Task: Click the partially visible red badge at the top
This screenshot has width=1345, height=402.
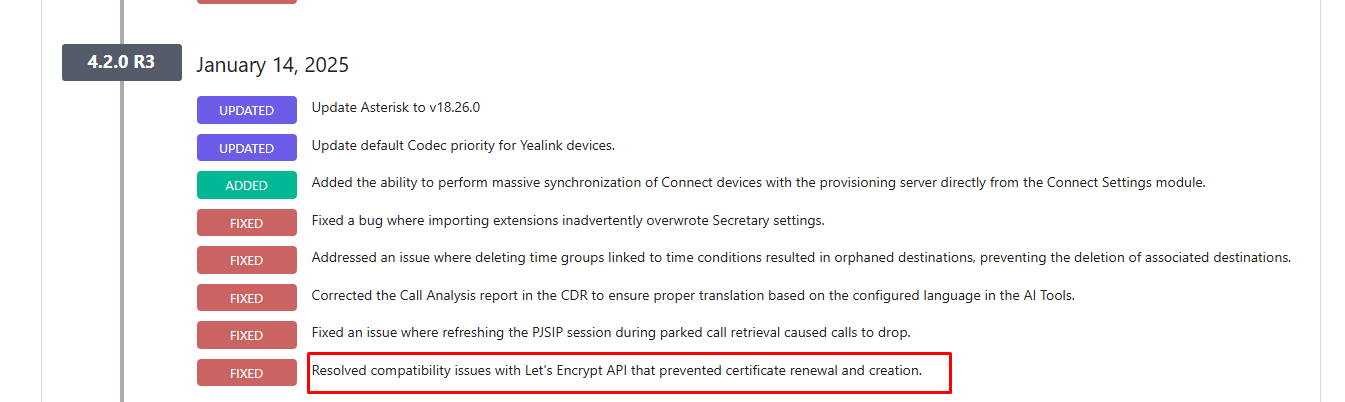Action: coord(247,1)
